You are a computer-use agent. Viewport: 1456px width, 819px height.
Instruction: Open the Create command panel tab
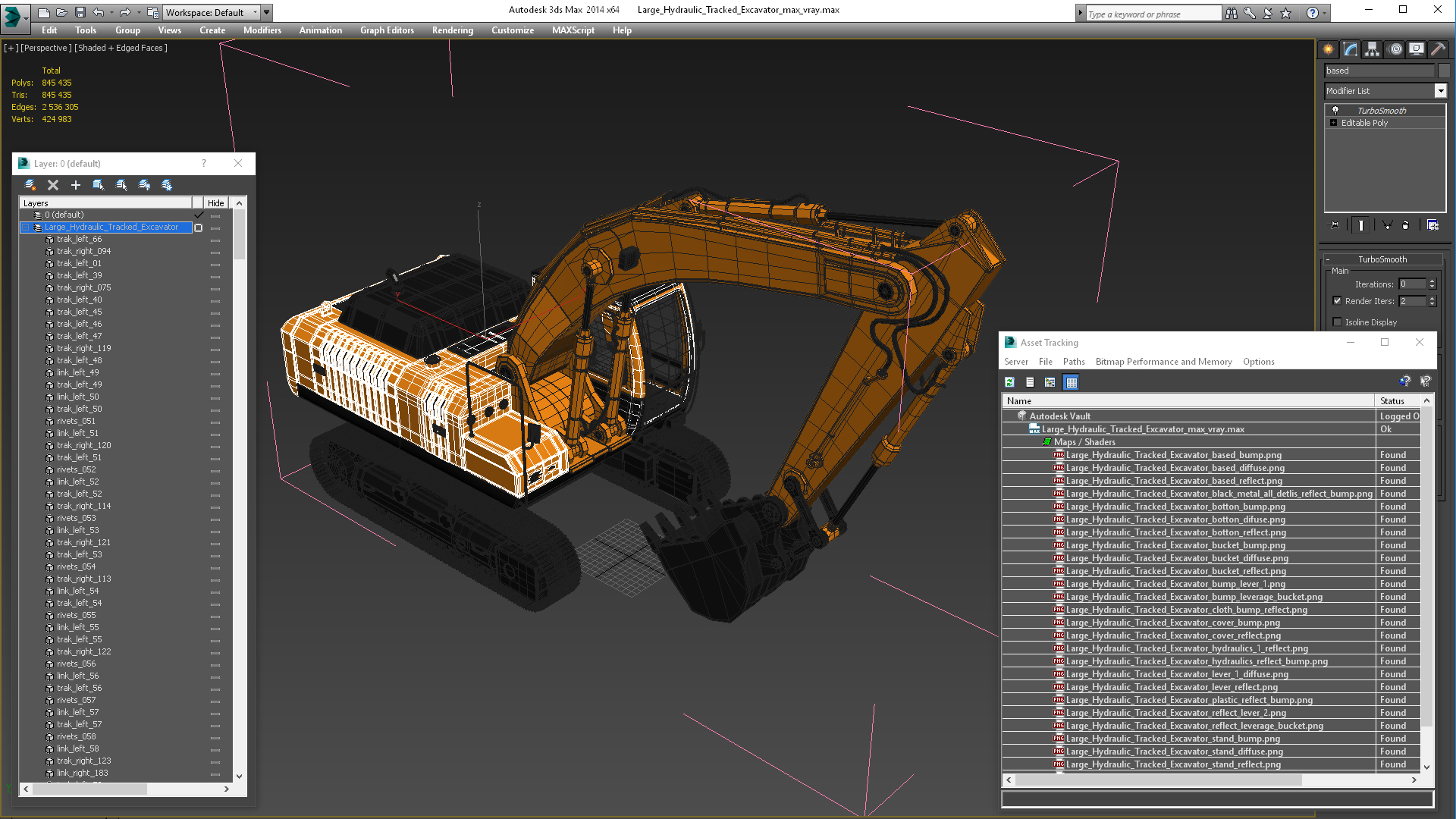pyautogui.click(x=1329, y=49)
